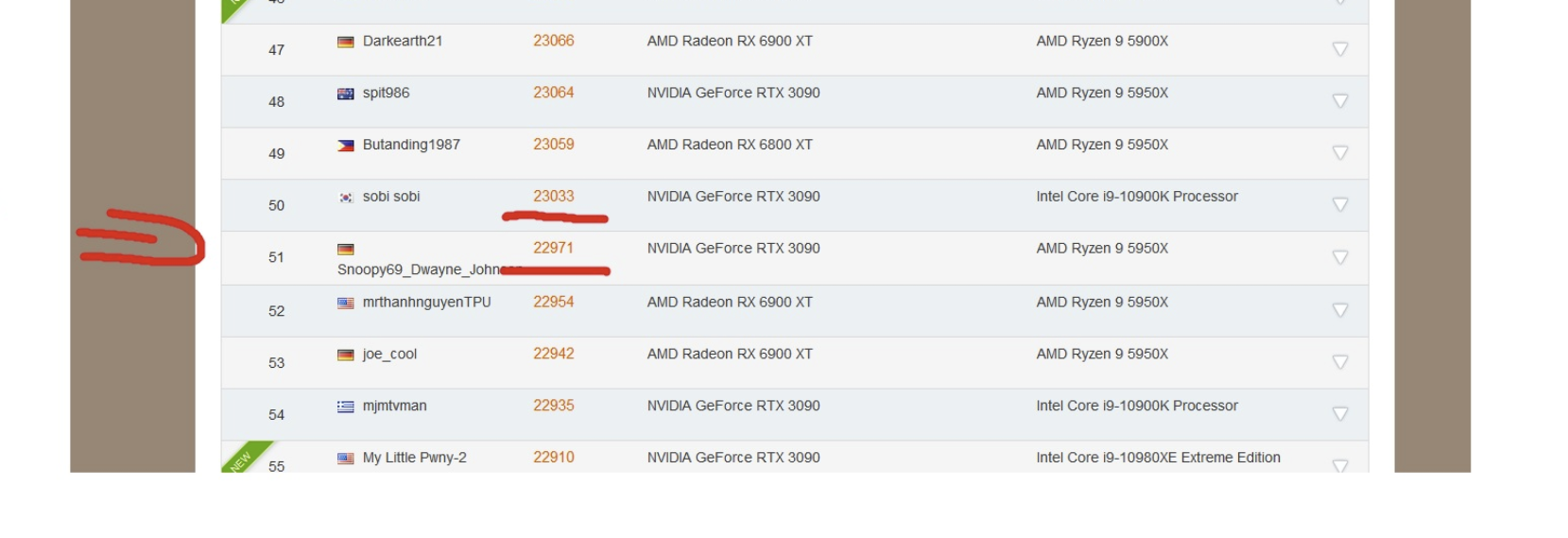The image size is (1568, 538).
Task: Click the German flag beside Darkearth21
Action: pos(346,42)
